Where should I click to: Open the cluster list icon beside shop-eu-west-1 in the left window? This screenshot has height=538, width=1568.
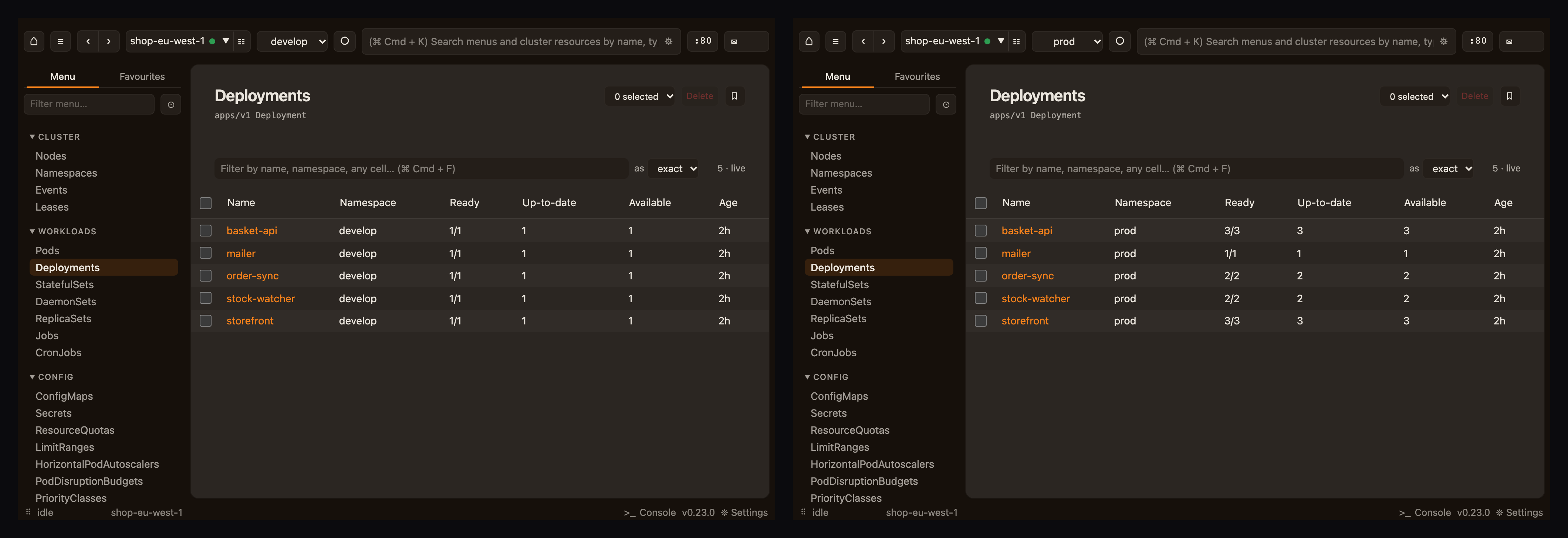point(241,41)
